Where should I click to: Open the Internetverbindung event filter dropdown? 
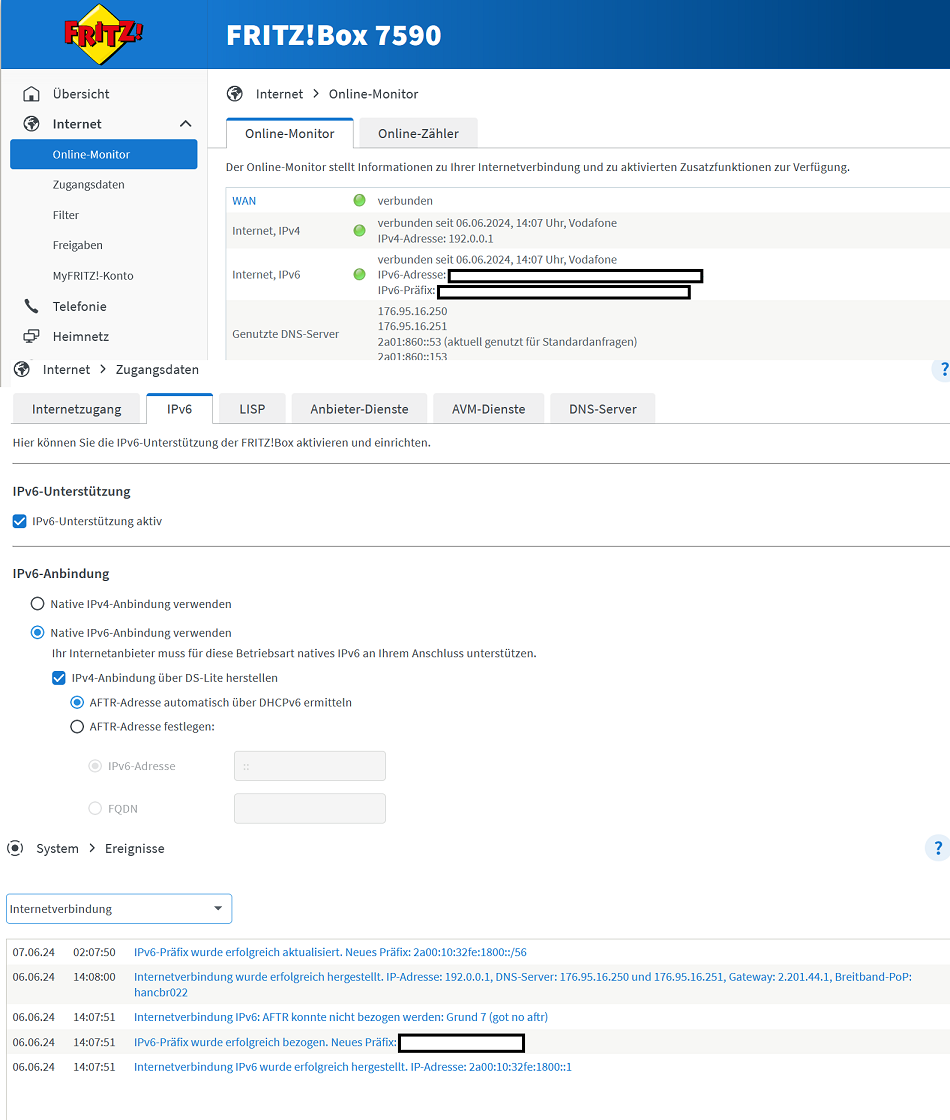tap(119, 909)
